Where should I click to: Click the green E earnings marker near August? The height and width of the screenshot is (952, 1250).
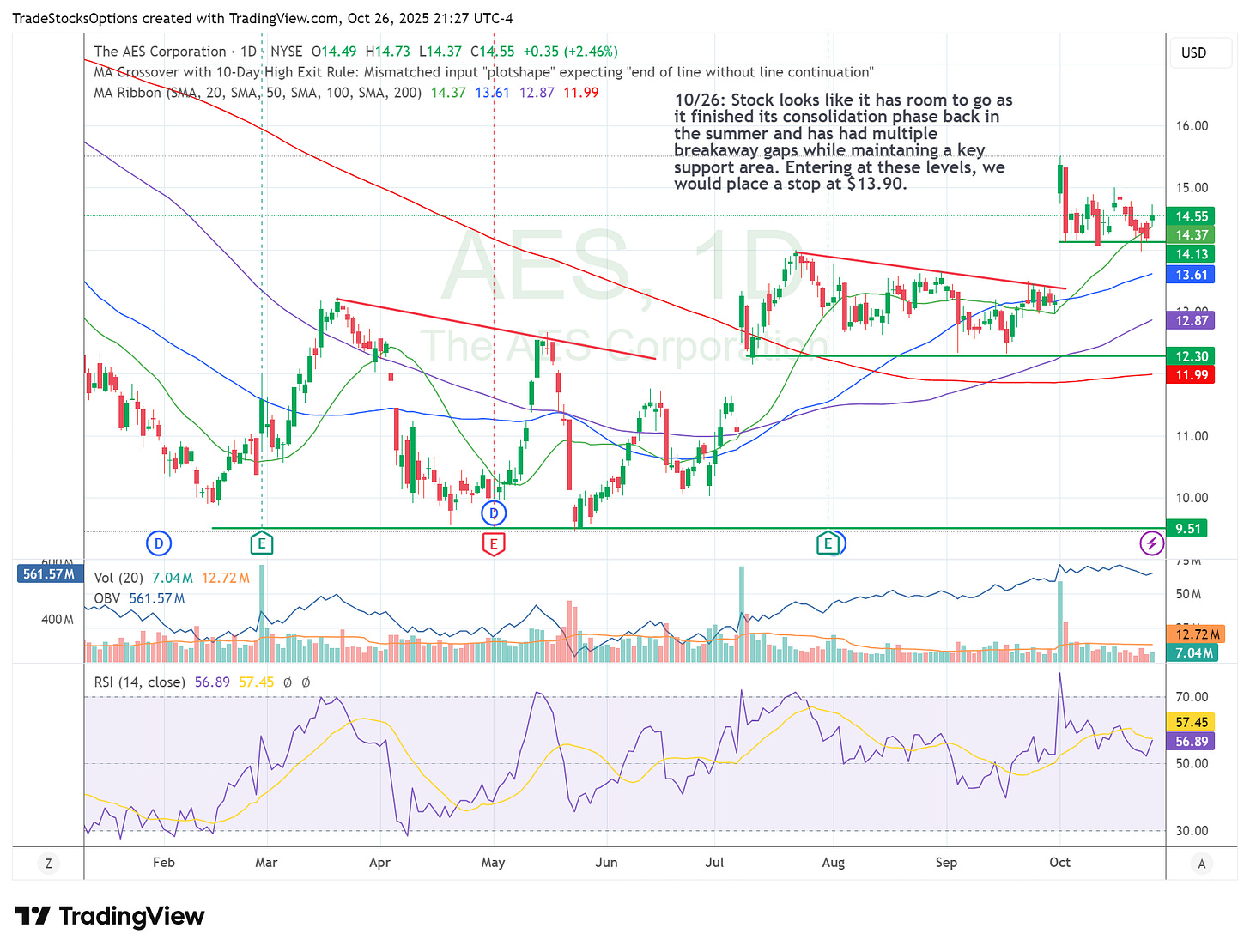(x=828, y=543)
